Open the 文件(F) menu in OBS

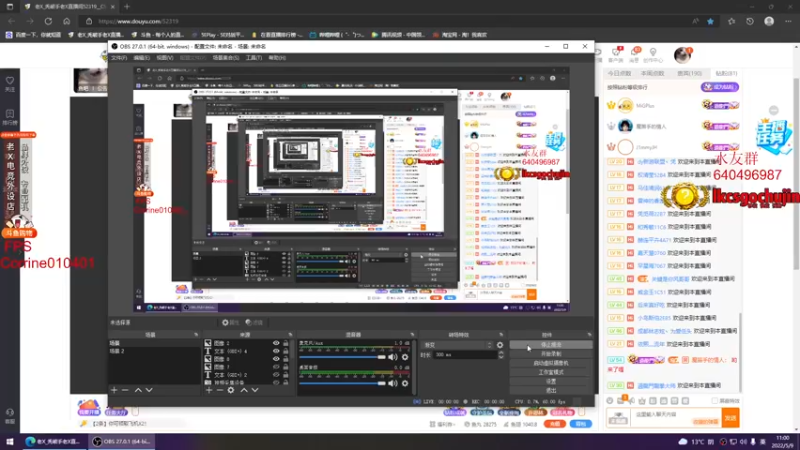(x=119, y=58)
